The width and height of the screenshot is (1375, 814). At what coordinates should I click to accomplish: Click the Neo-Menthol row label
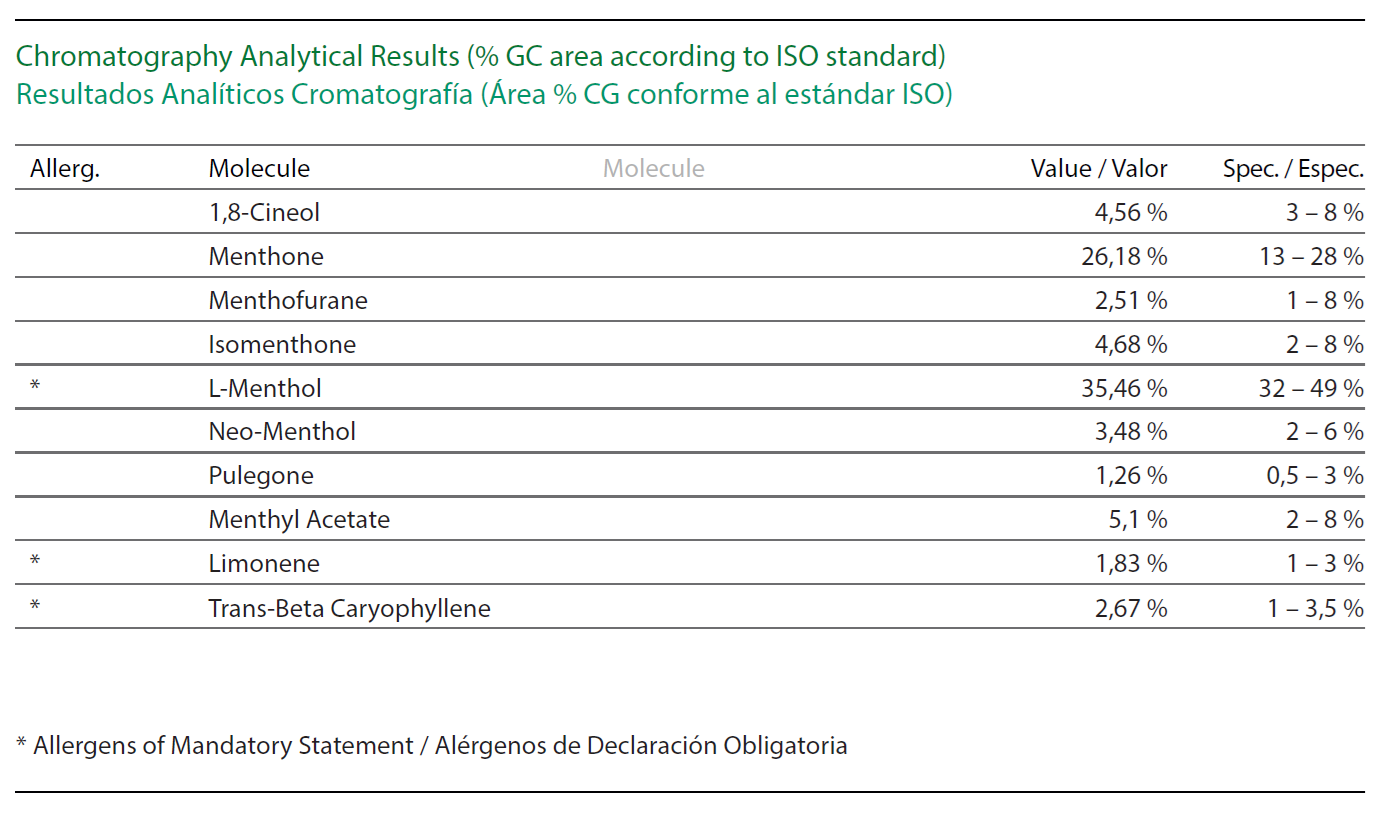[282, 432]
